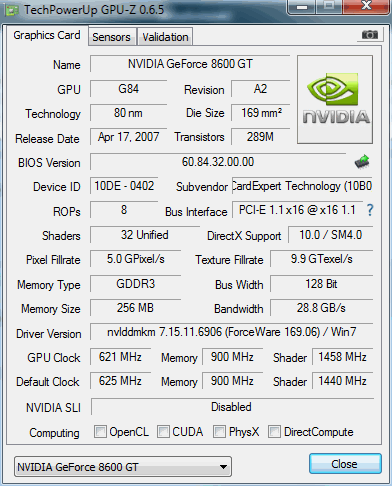Click the Driver Version field
This screenshot has height=486, width=392.
(x=232, y=332)
